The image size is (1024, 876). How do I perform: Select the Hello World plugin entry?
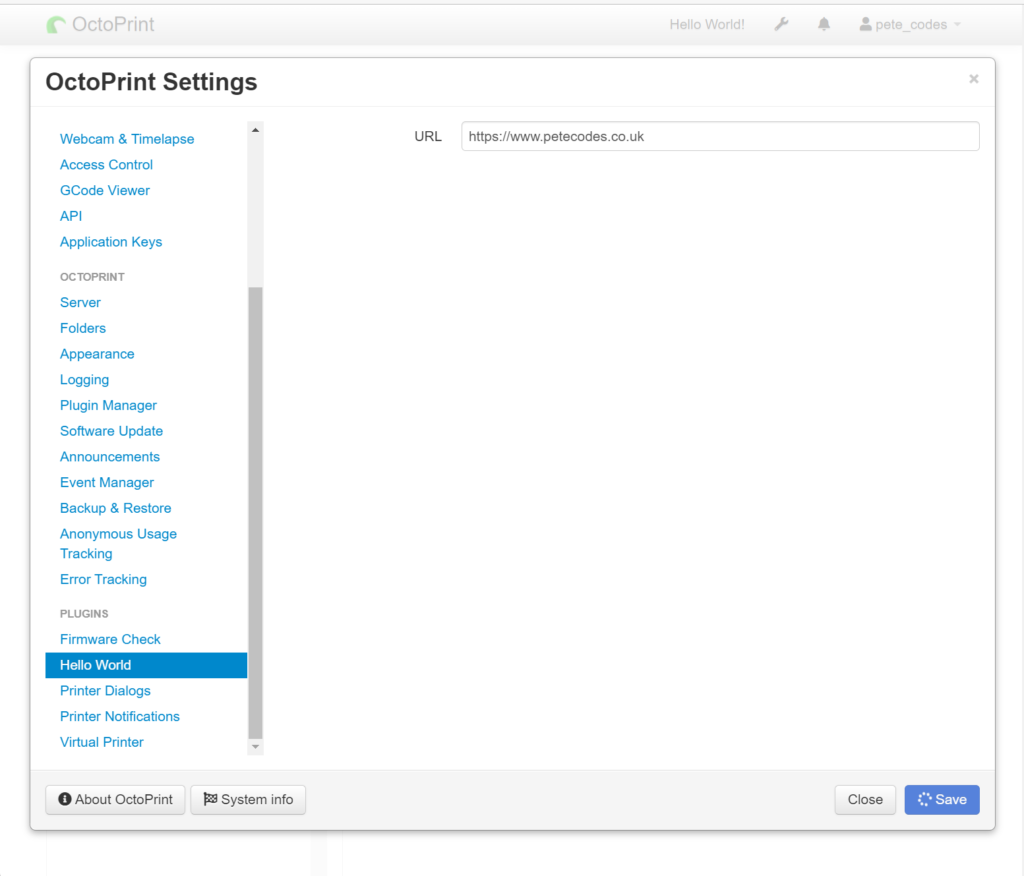[146, 665]
